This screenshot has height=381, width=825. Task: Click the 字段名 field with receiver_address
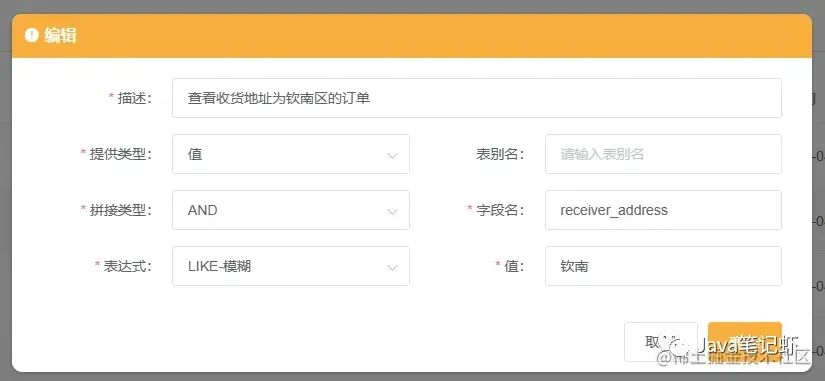click(663, 210)
